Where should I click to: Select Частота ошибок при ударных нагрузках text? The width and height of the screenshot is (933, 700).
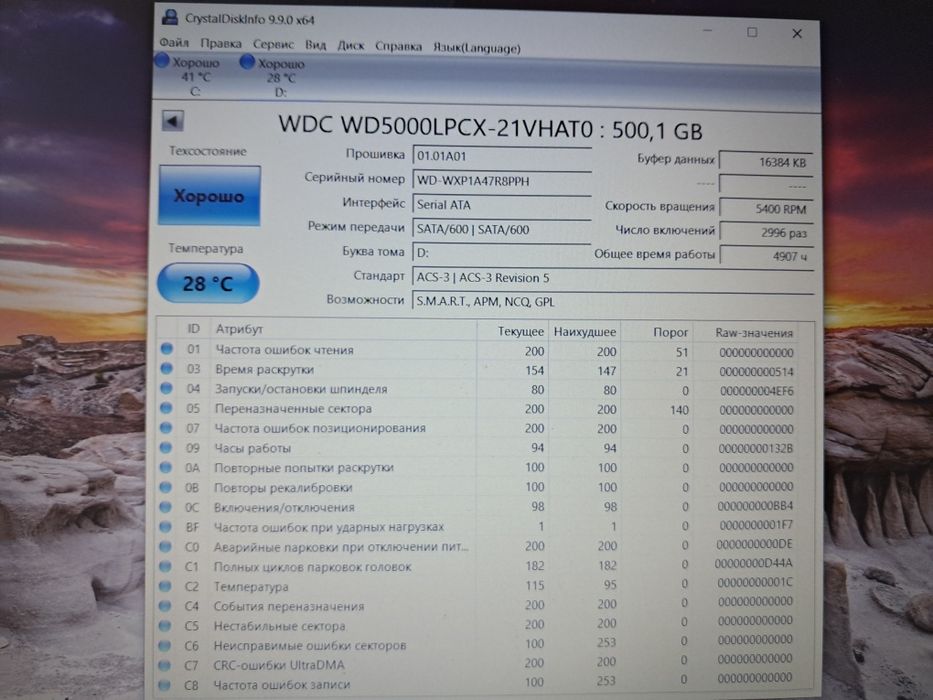click(329, 527)
